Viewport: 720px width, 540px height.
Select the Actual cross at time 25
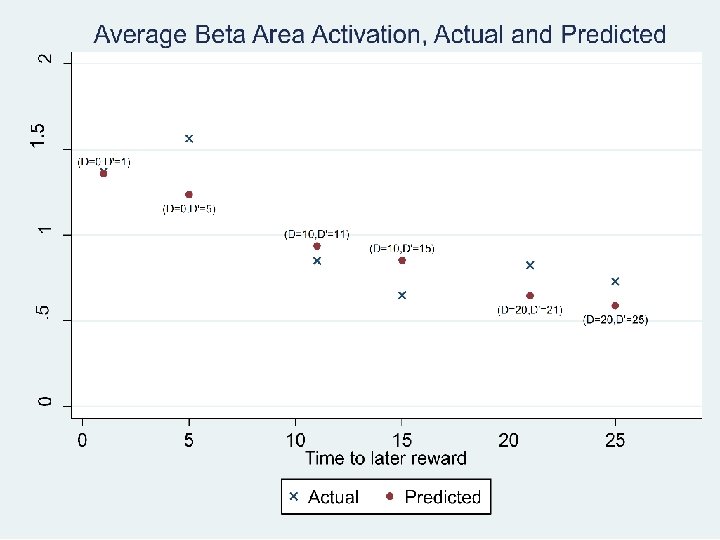pos(615,281)
